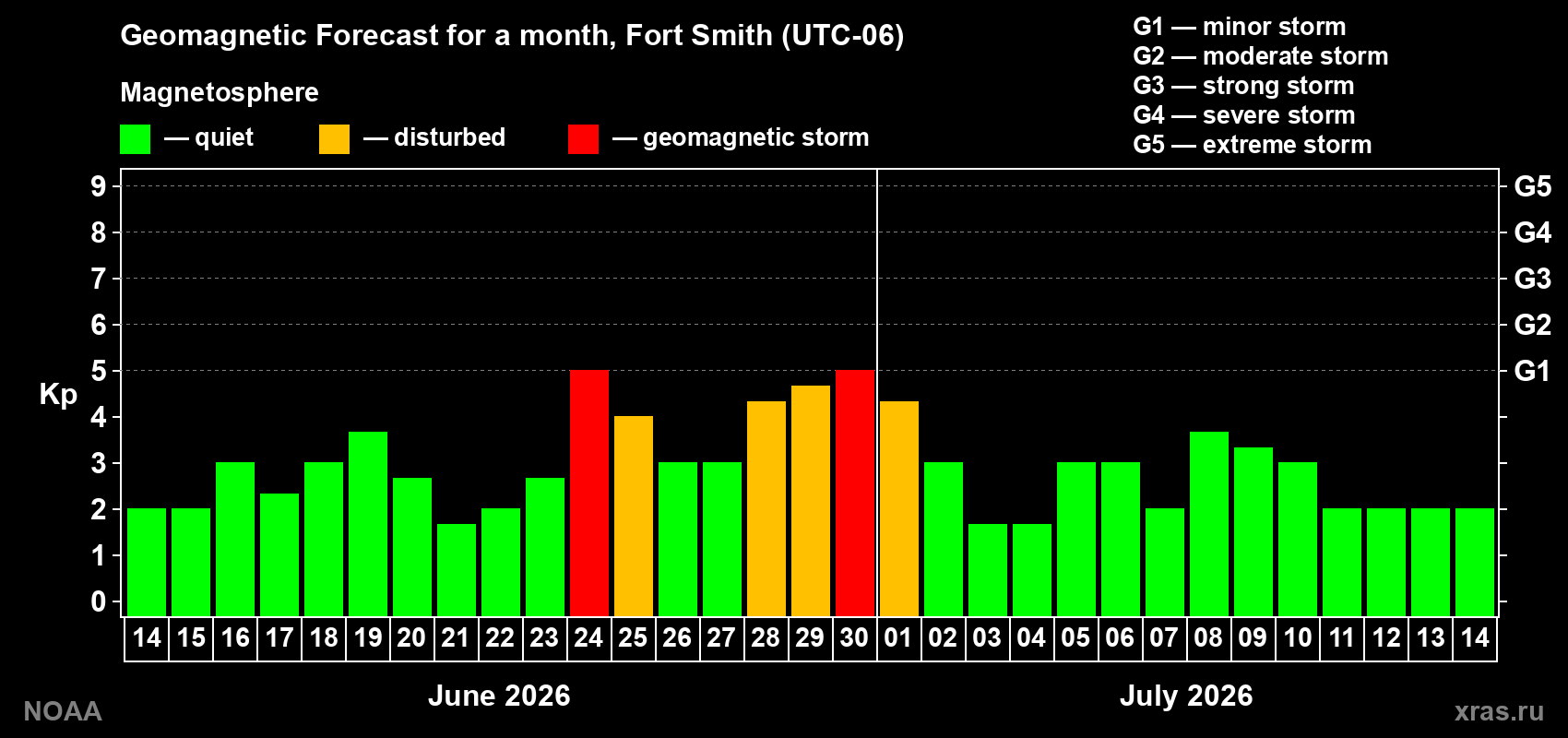Click the Magnetosphere heading
The height and width of the screenshot is (738, 1568).
220,93
